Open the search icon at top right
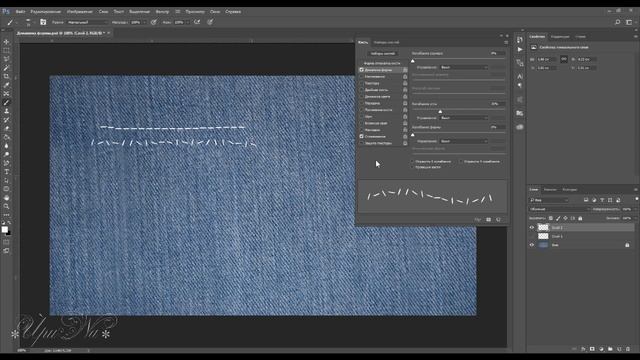Image resolution: width=640 pixels, height=360 pixels. (618, 22)
